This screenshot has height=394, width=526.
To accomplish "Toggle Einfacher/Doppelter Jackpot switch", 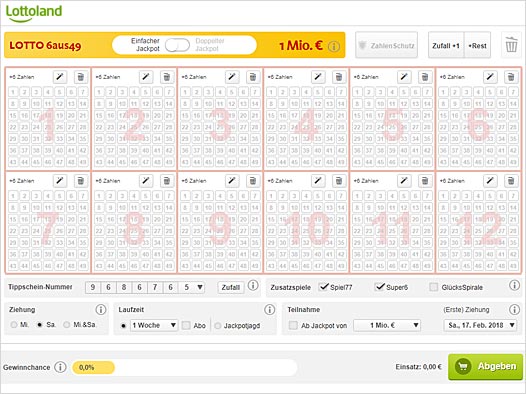I will 177,45.
